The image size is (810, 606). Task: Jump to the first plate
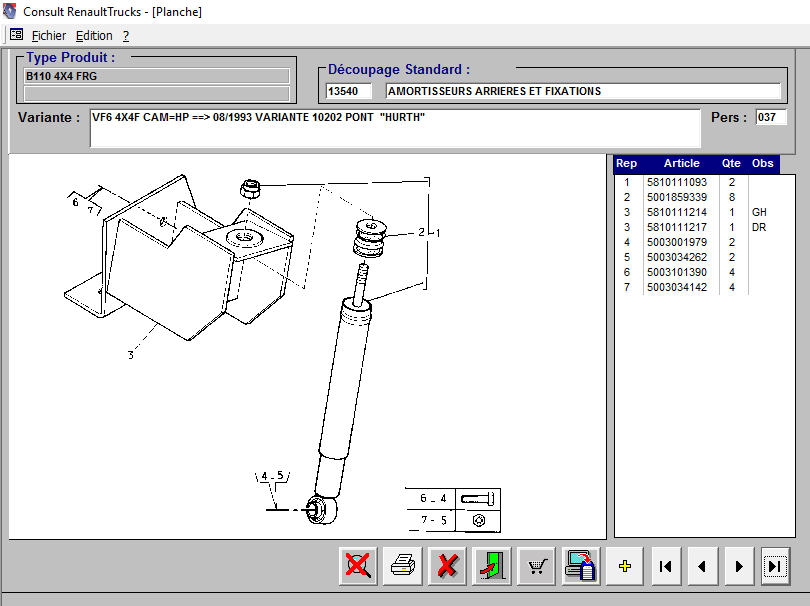(x=665, y=566)
